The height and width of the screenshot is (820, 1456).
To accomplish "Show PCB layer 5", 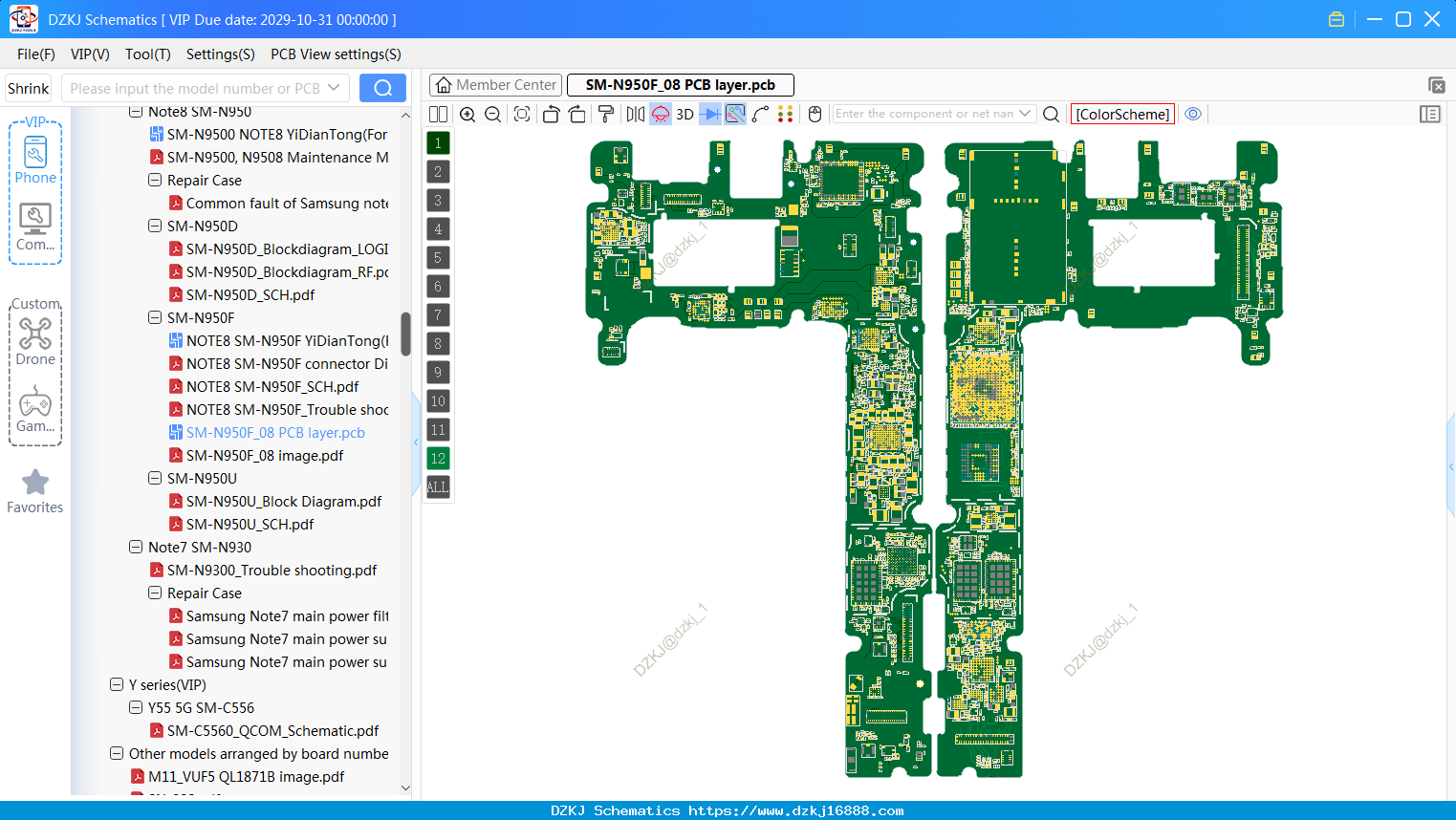I will click(438, 258).
